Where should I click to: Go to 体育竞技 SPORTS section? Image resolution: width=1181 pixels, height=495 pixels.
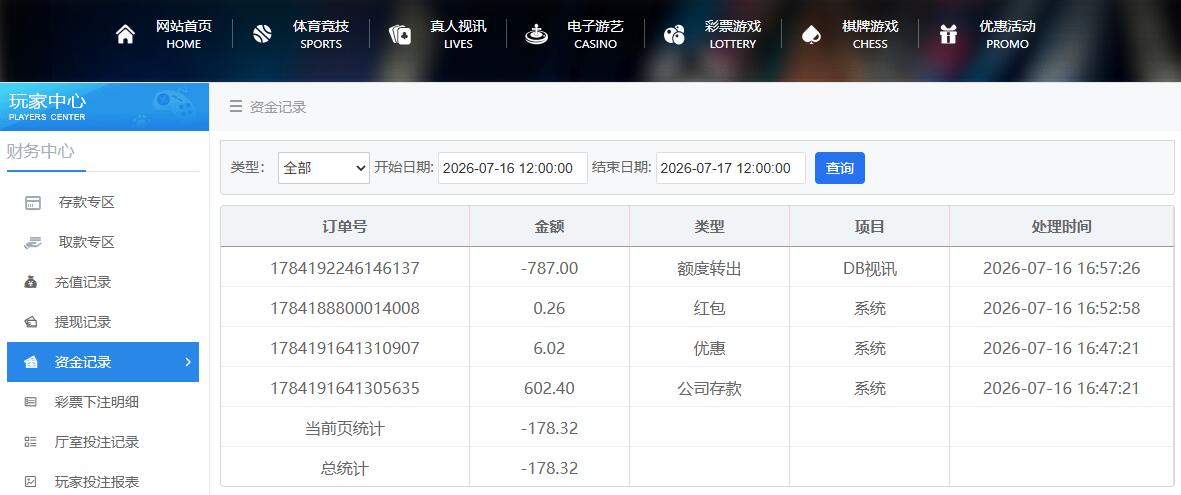pyautogui.click(x=321, y=35)
